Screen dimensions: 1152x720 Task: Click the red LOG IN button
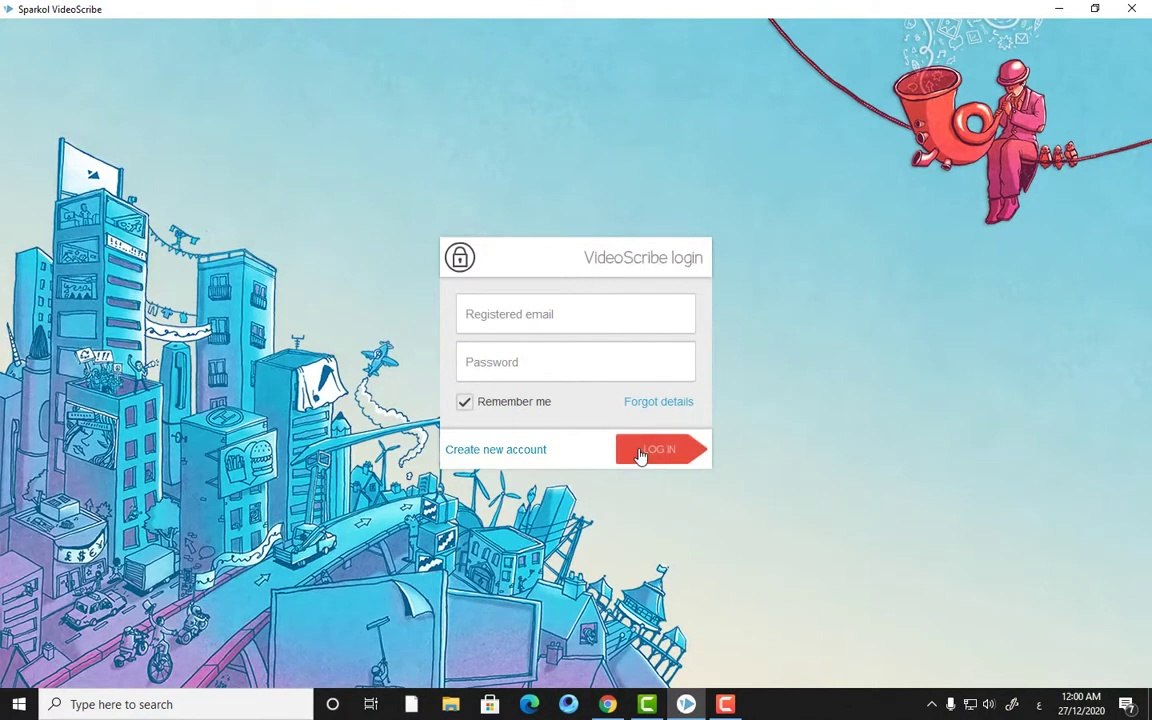click(661, 449)
